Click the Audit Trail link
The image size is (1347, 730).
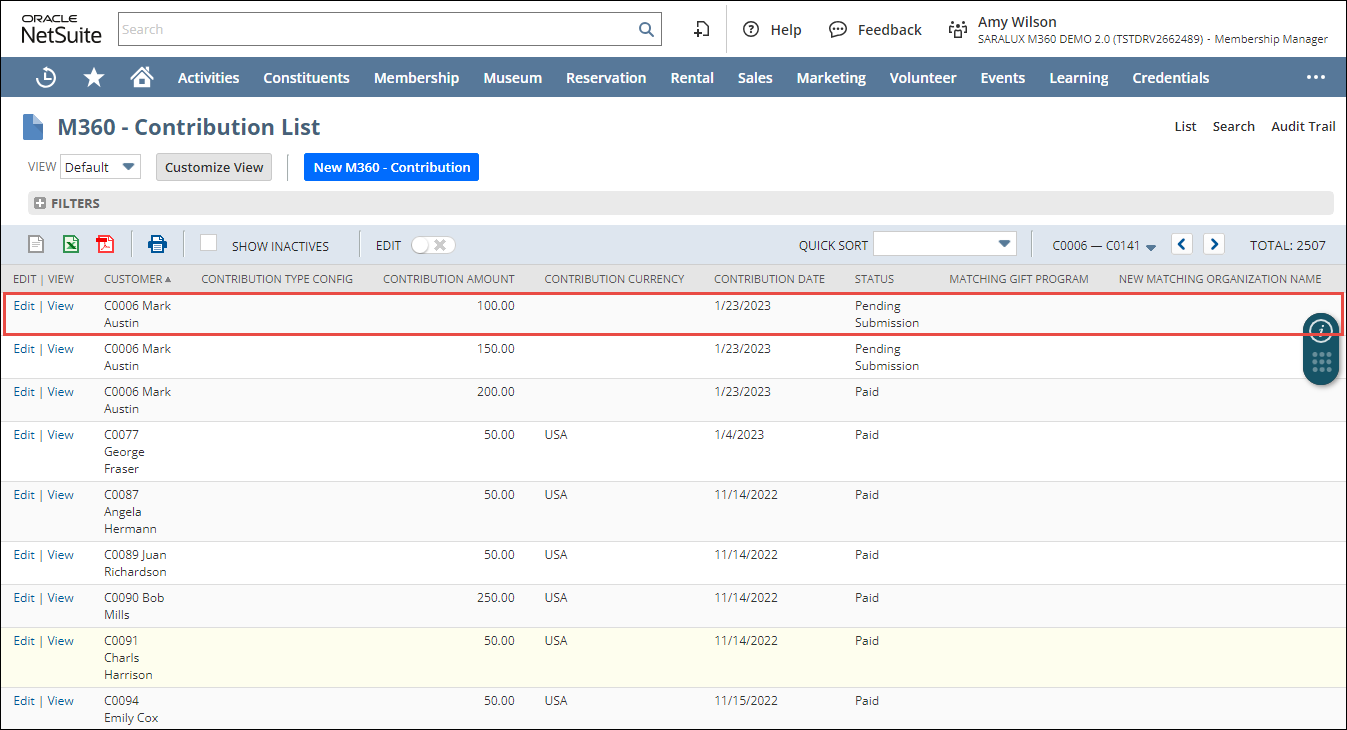coord(1302,126)
